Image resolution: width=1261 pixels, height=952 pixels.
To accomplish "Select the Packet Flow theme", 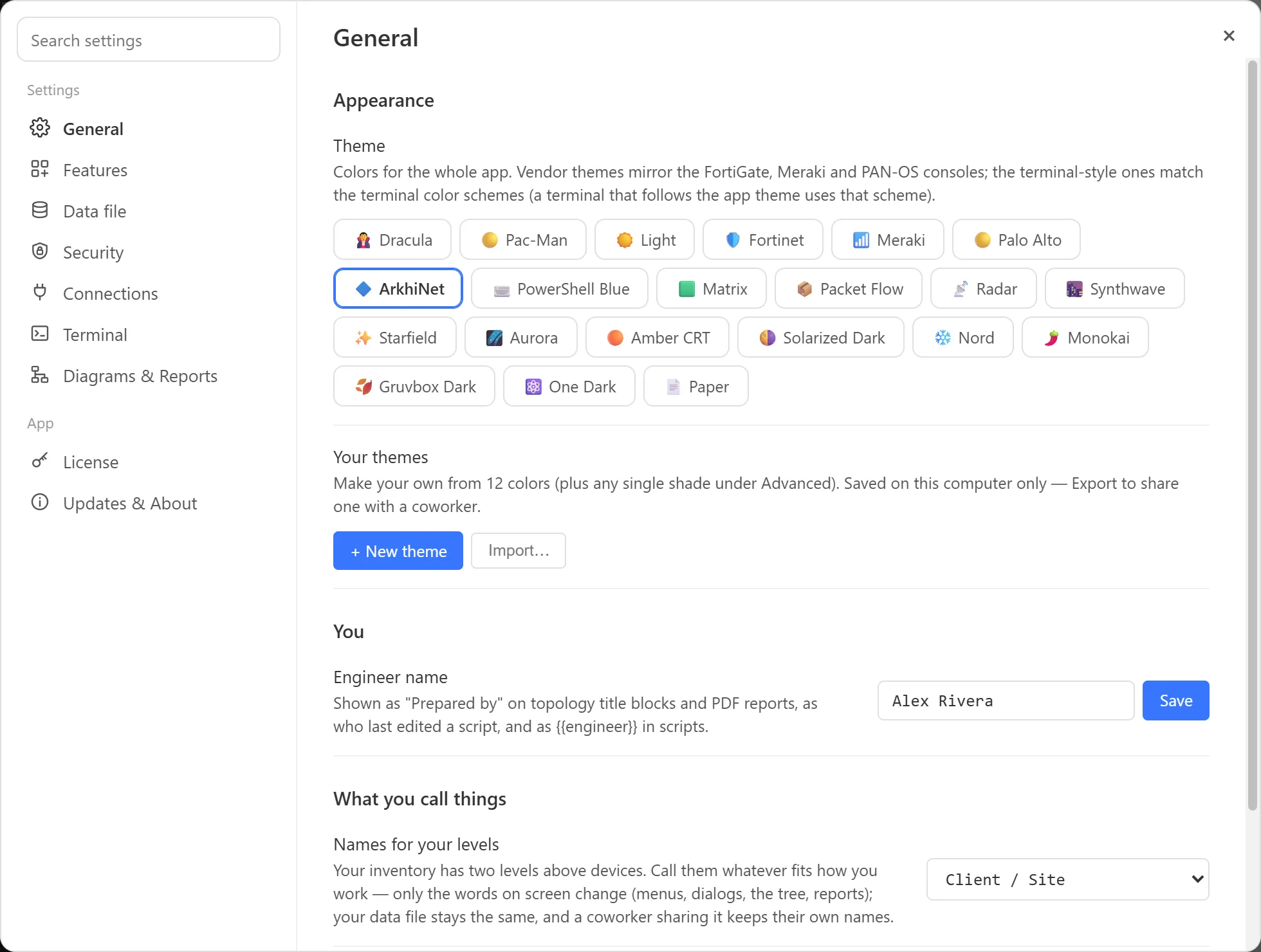I will coord(849,289).
